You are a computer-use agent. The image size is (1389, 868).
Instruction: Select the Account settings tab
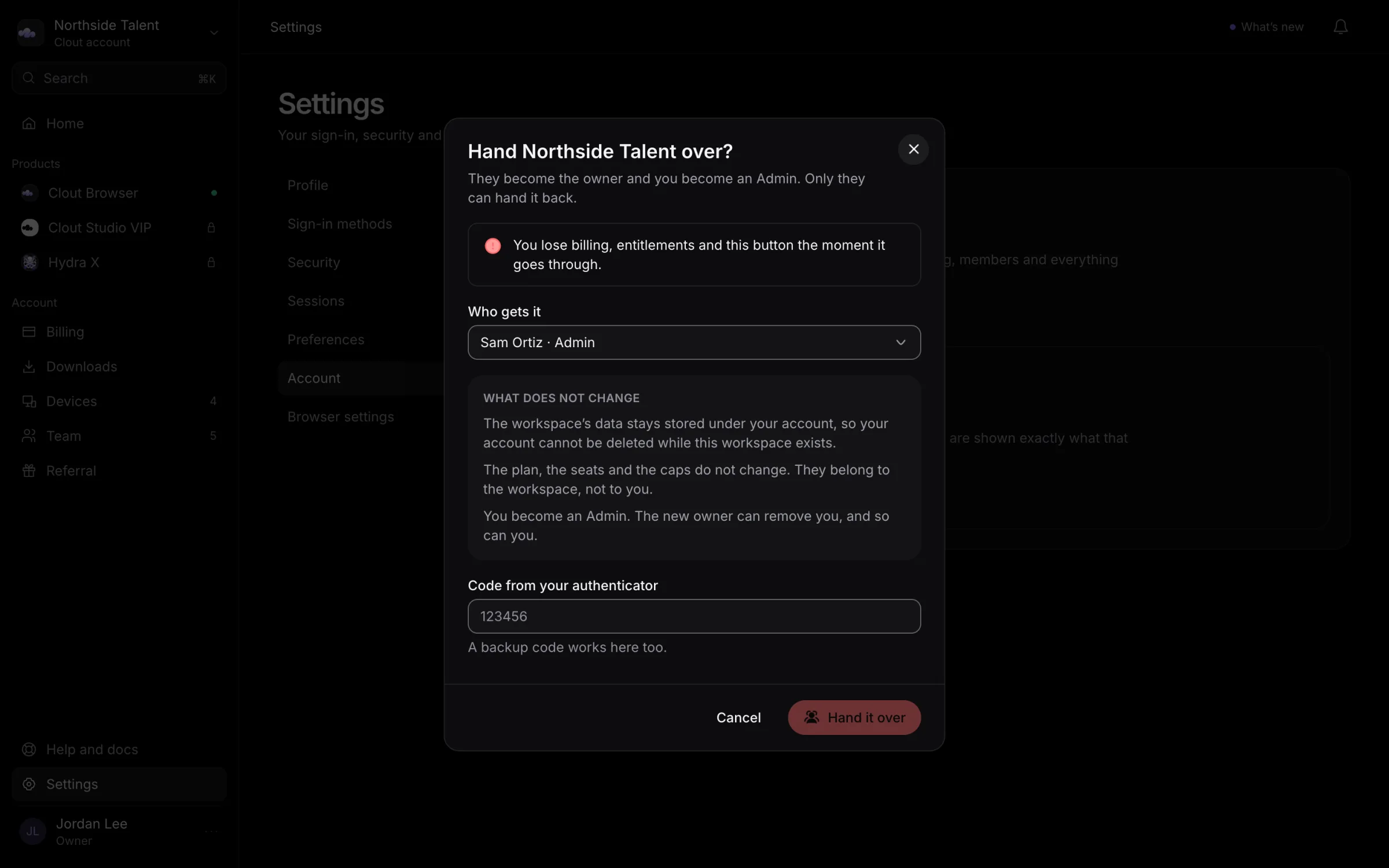(361, 378)
